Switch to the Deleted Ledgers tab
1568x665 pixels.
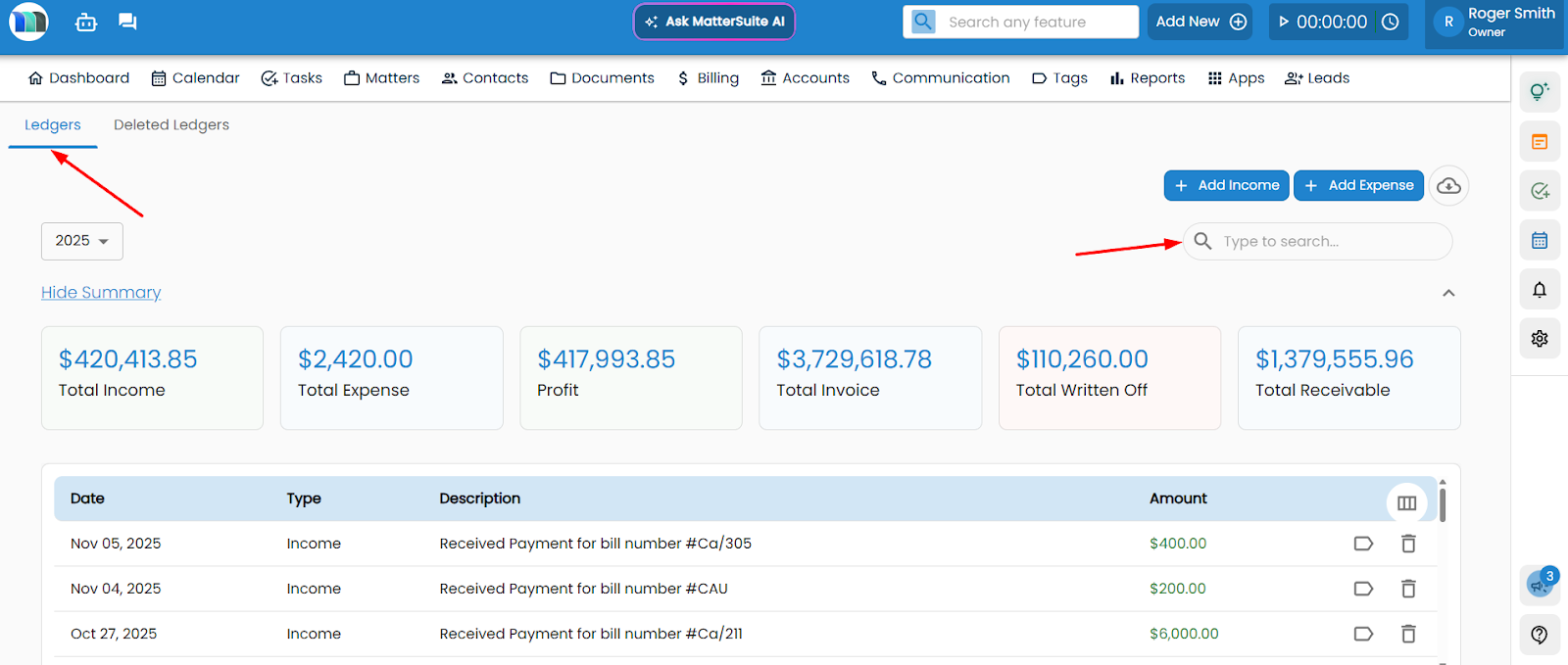click(171, 125)
